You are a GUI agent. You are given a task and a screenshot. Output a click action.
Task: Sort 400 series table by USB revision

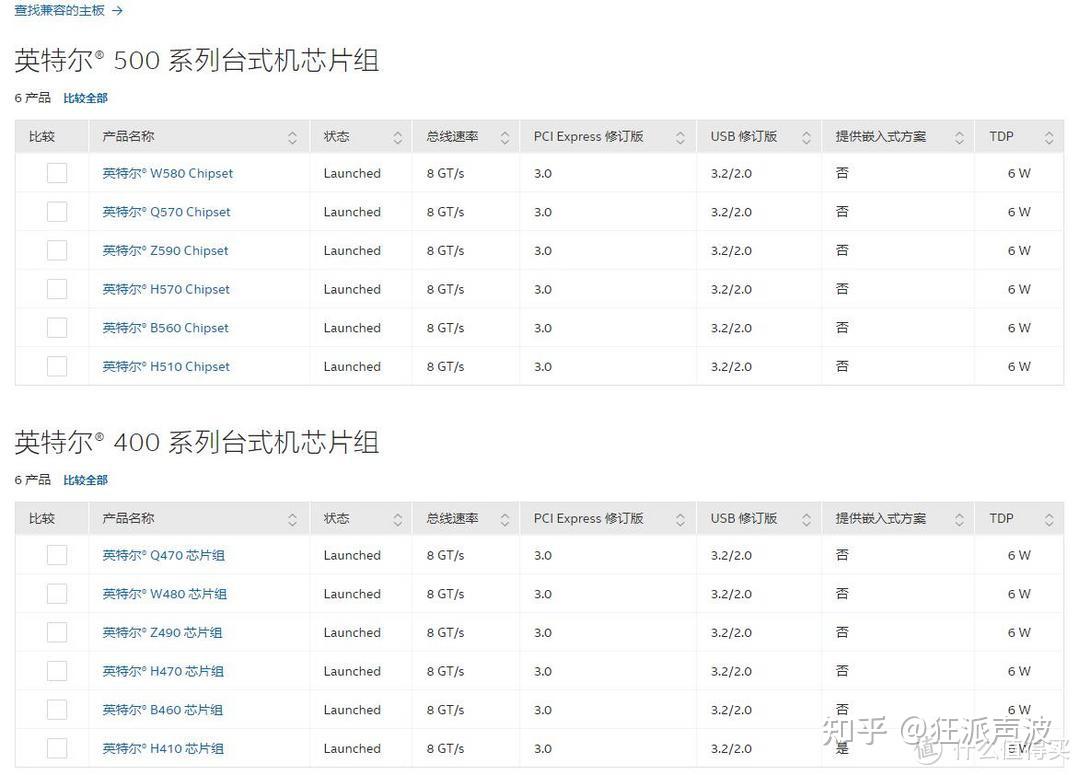point(806,519)
